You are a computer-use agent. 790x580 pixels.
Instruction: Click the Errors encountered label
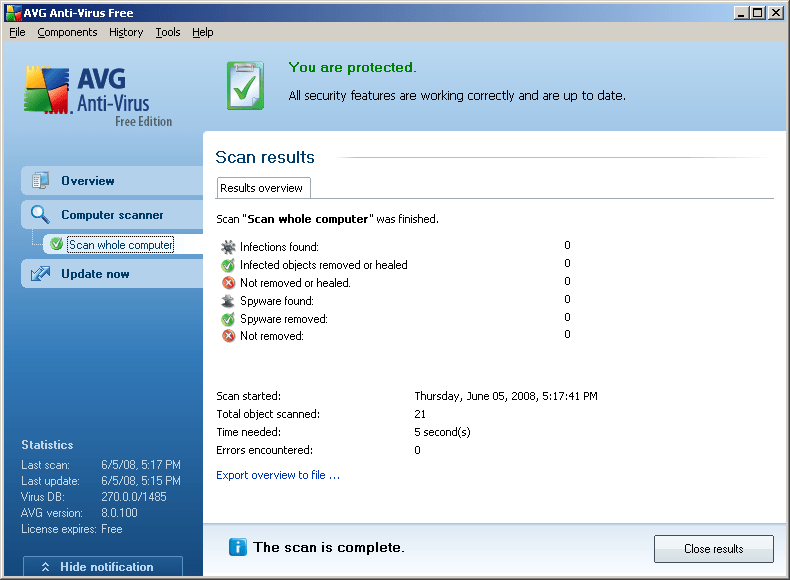tap(265, 450)
